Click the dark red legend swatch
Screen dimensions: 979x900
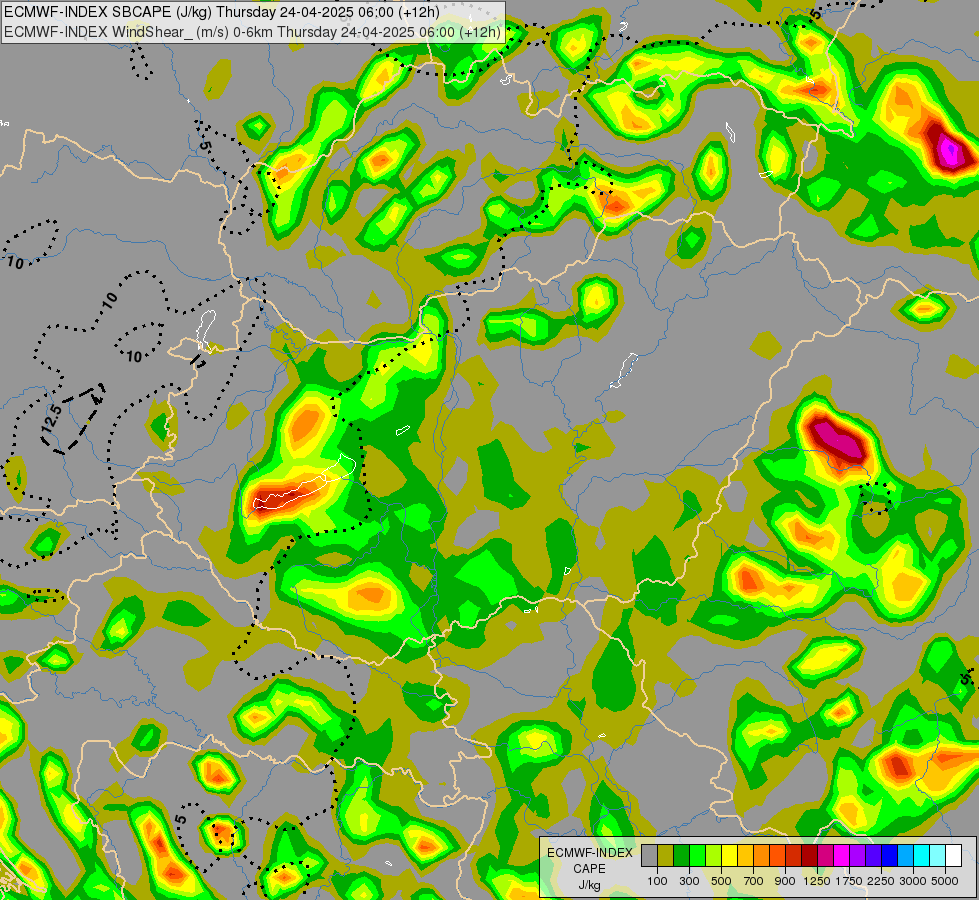click(809, 856)
